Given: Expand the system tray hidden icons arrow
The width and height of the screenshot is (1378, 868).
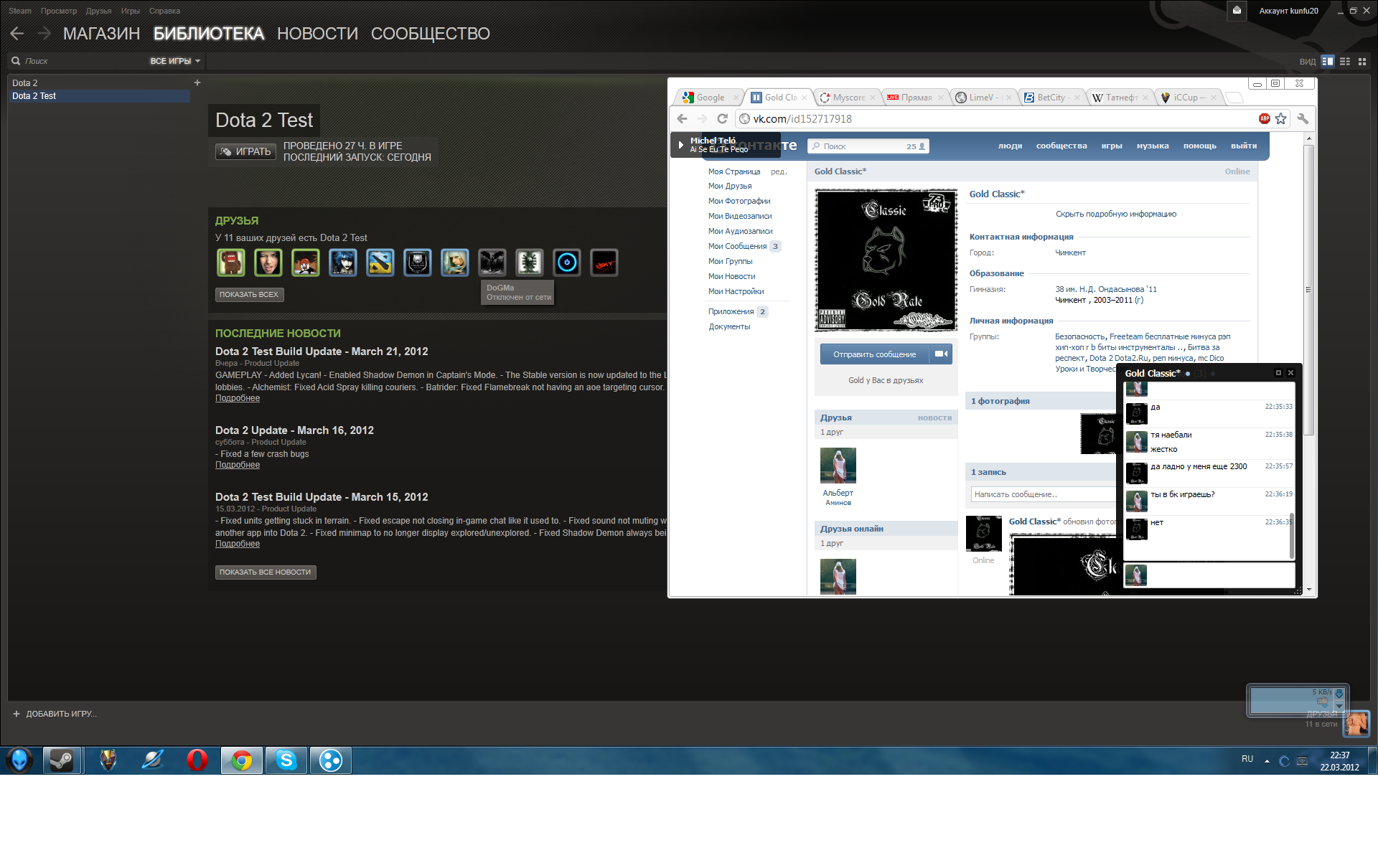Looking at the screenshot, I should click(x=1267, y=760).
